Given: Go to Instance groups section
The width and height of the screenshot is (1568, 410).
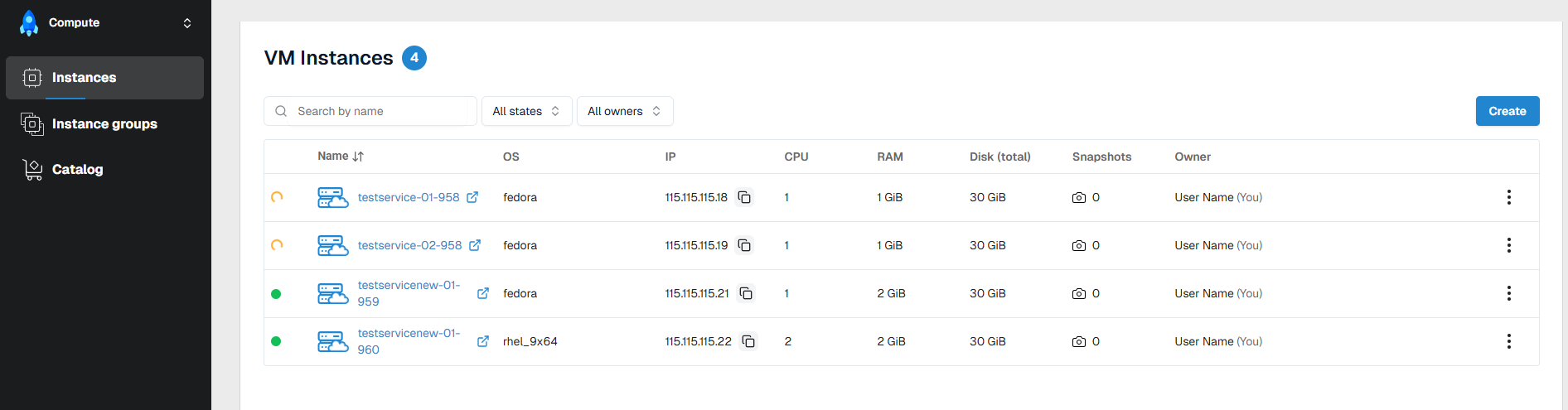Looking at the screenshot, I should pyautogui.click(x=104, y=124).
